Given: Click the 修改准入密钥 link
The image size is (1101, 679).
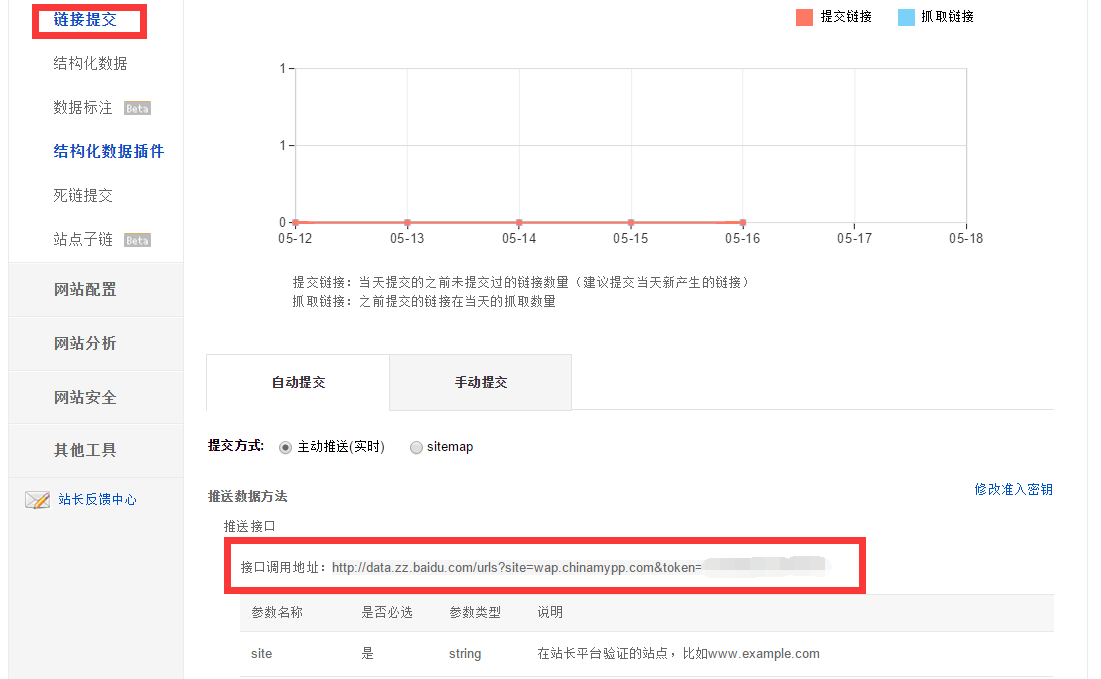Looking at the screenshot, I should 1013,489.
